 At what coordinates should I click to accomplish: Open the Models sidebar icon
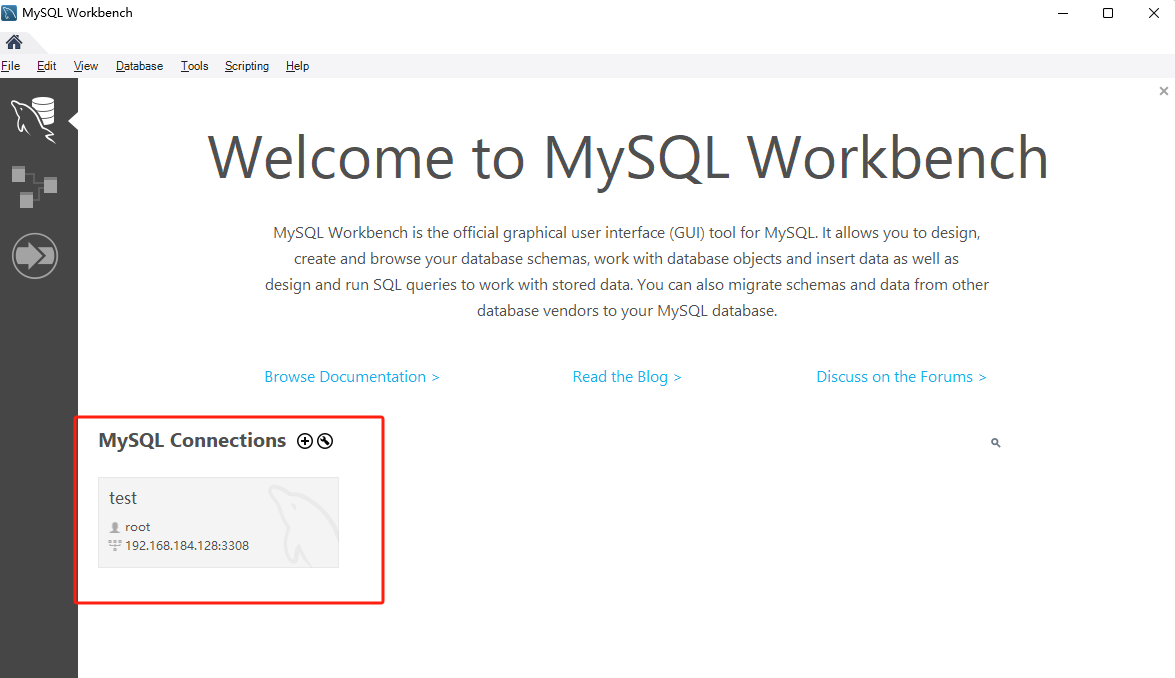click(x=34, y=187)
